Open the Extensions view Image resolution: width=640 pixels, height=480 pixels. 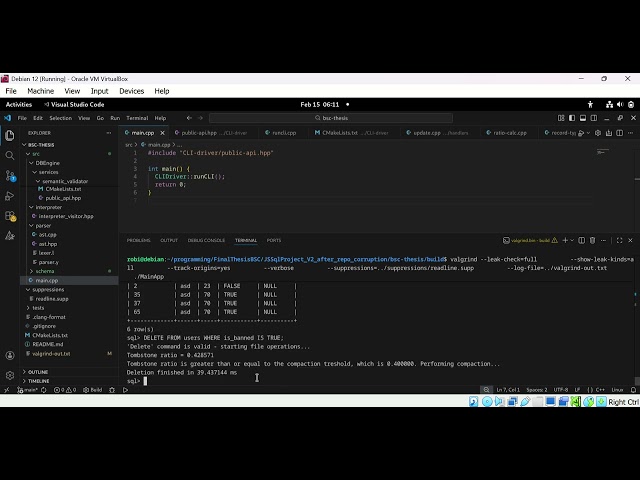click(10, 216)
